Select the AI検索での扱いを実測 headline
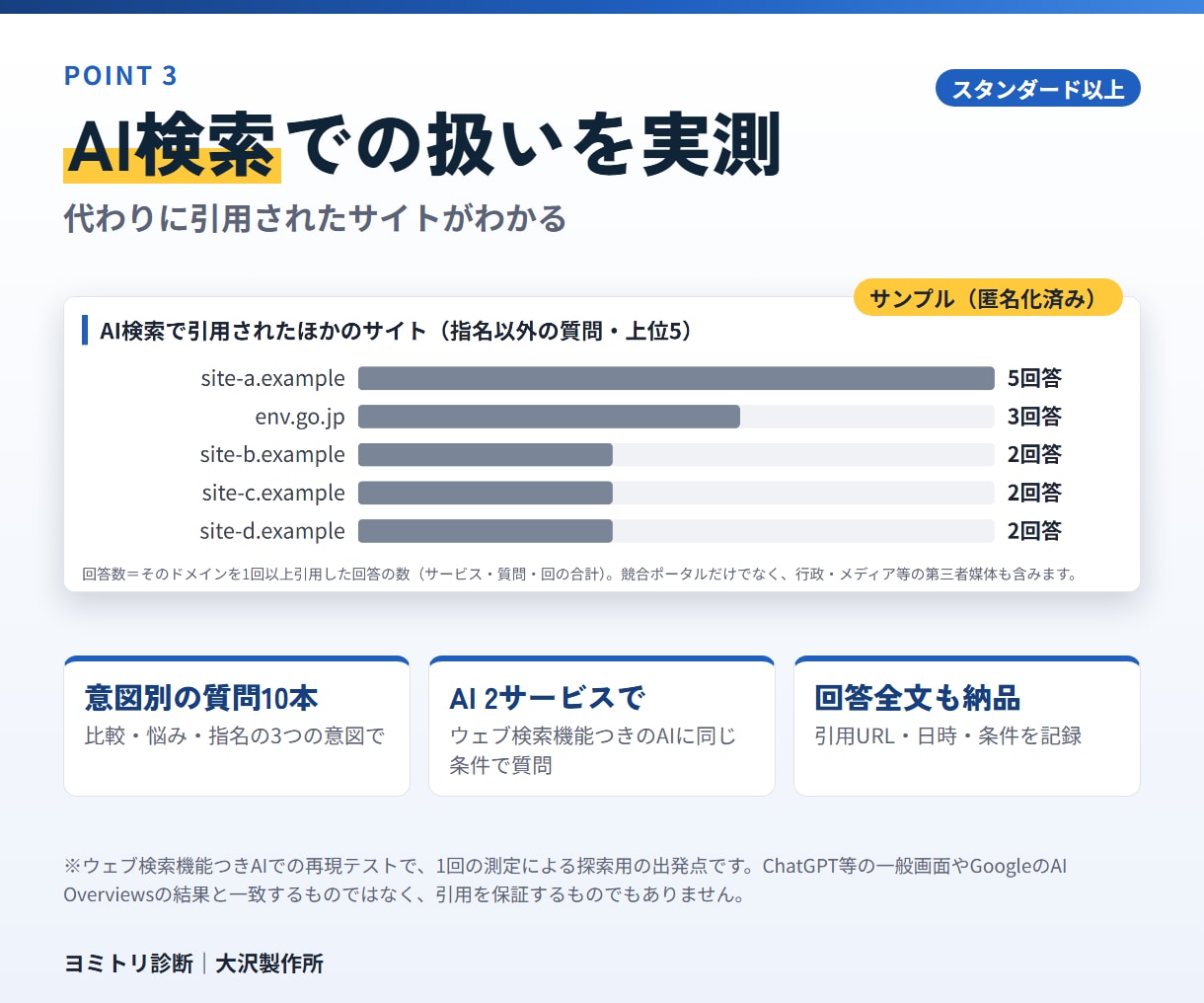Screen dimensions: 1204x1003 tap(423, 146)
